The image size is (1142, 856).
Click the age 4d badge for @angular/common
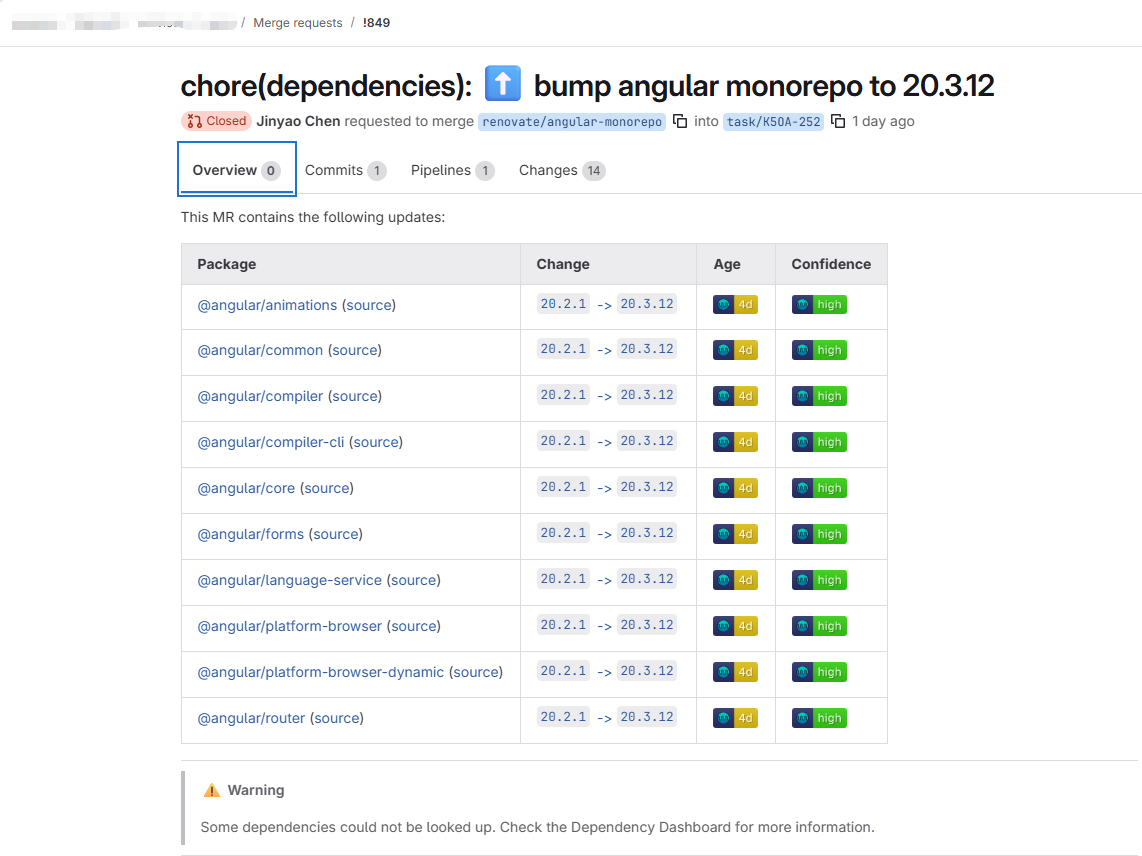(735, 350)
